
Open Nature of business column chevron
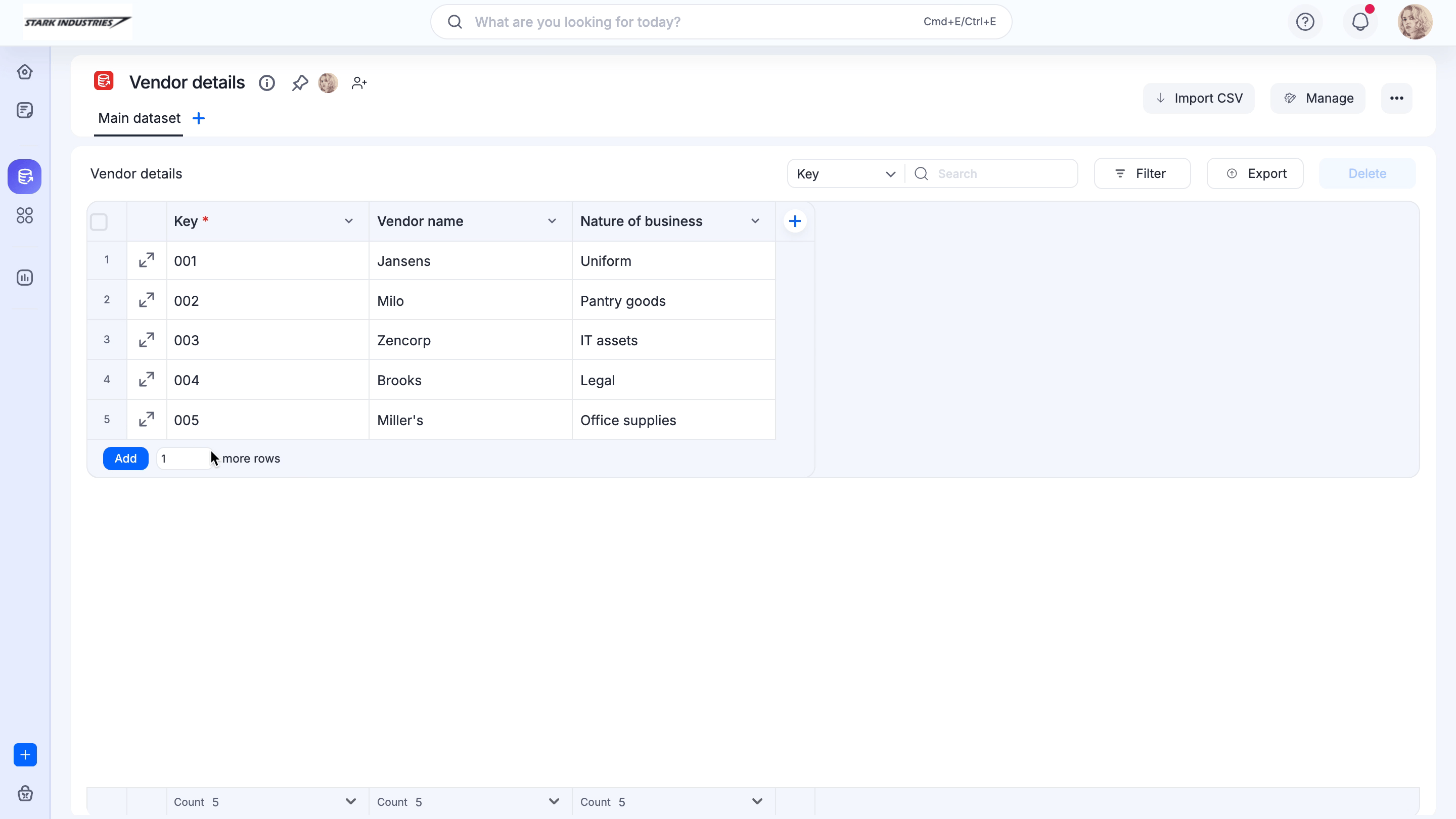pos(755,221)
